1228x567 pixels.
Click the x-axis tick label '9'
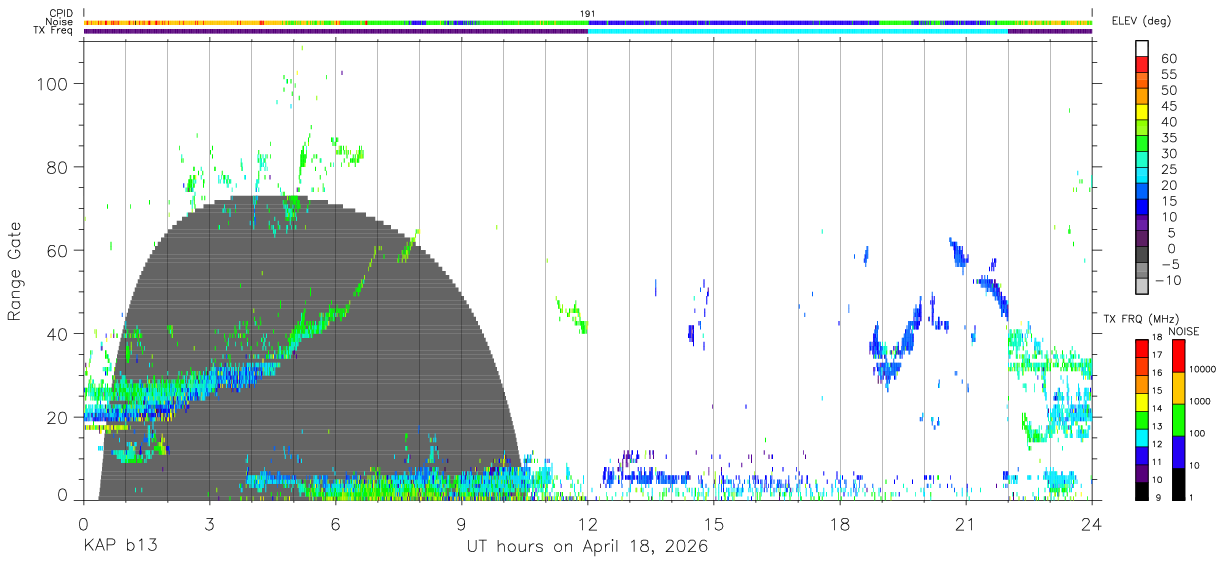(461, 523)
